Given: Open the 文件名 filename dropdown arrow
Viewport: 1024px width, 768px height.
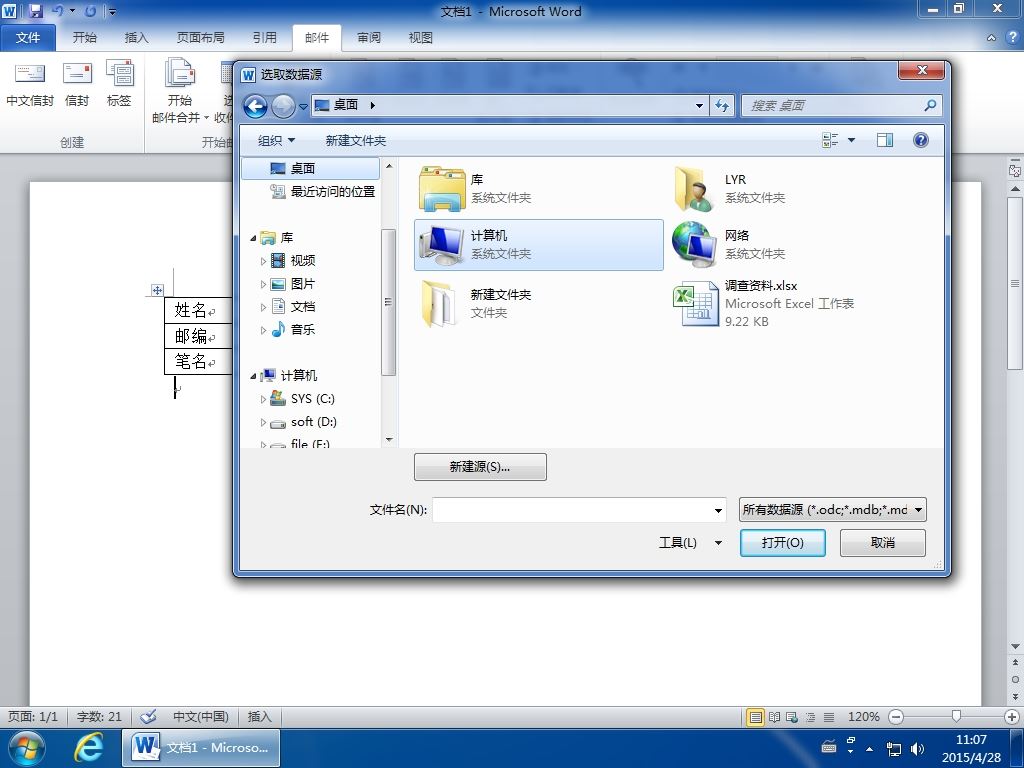Looking at the screenshot, I should click(x=718, y=510).
